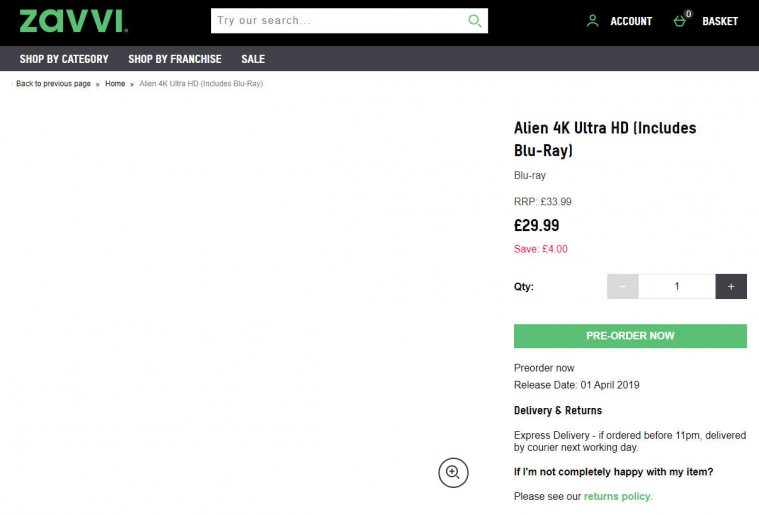Viewport: 759px width, 515px height.
Task: Increase quantity with plus button
Action: [731, 287]
